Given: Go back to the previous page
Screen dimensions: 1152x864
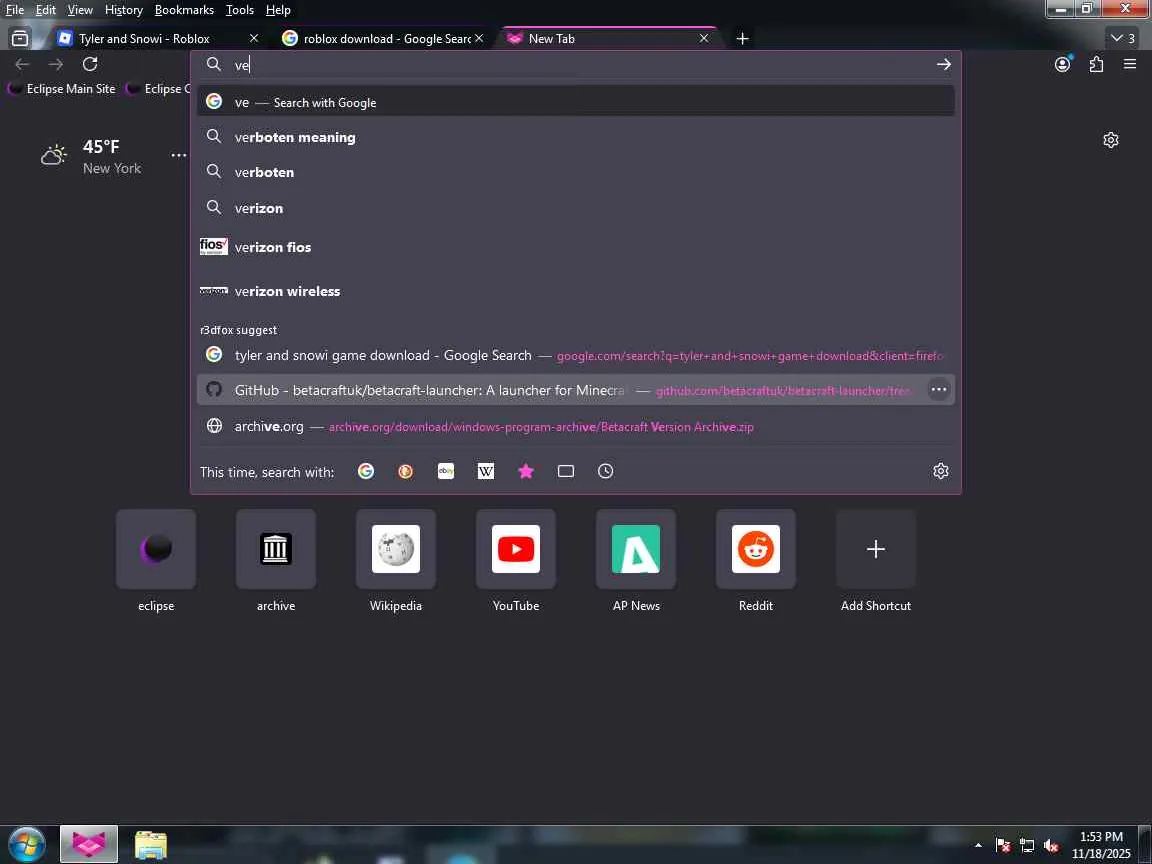Looking at the screenshot, I should point(22,64).
